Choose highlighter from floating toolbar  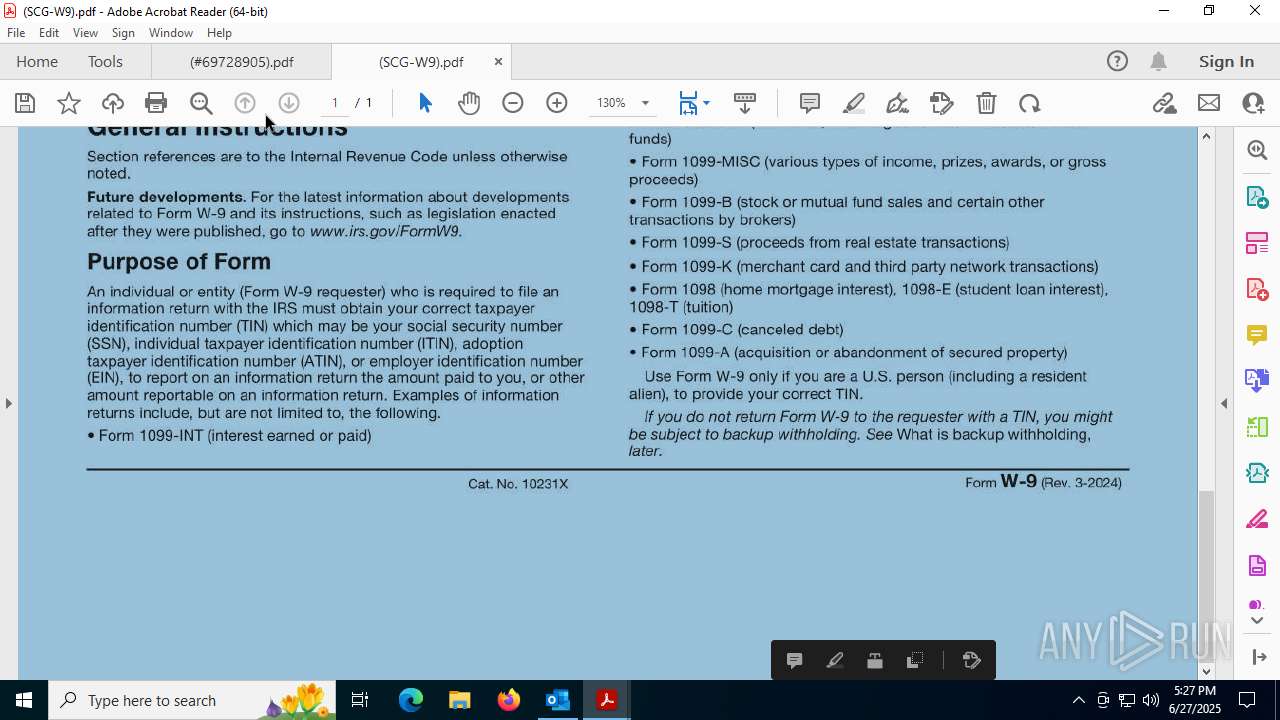835,660
